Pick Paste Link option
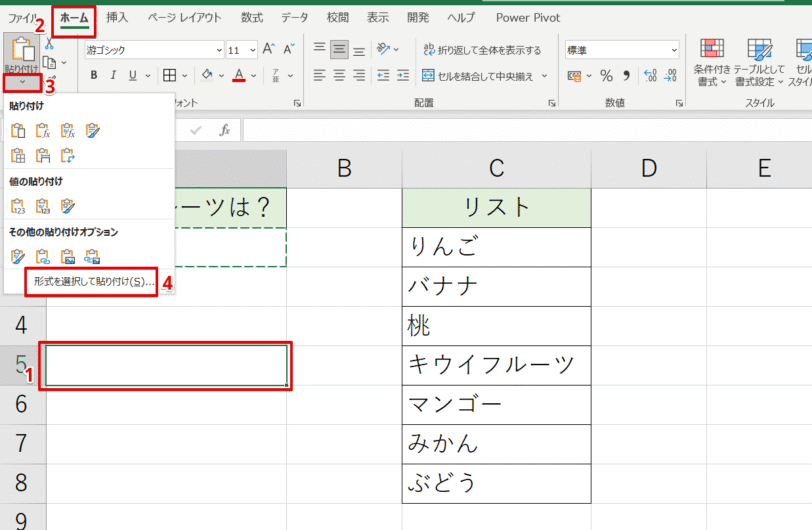This screenshot has height=530, width=812. click(43, 256)
